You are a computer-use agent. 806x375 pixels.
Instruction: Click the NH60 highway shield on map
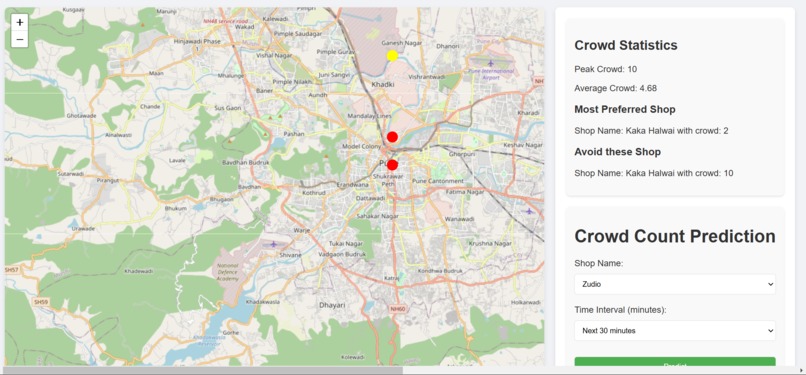click(x=398, y=309)
